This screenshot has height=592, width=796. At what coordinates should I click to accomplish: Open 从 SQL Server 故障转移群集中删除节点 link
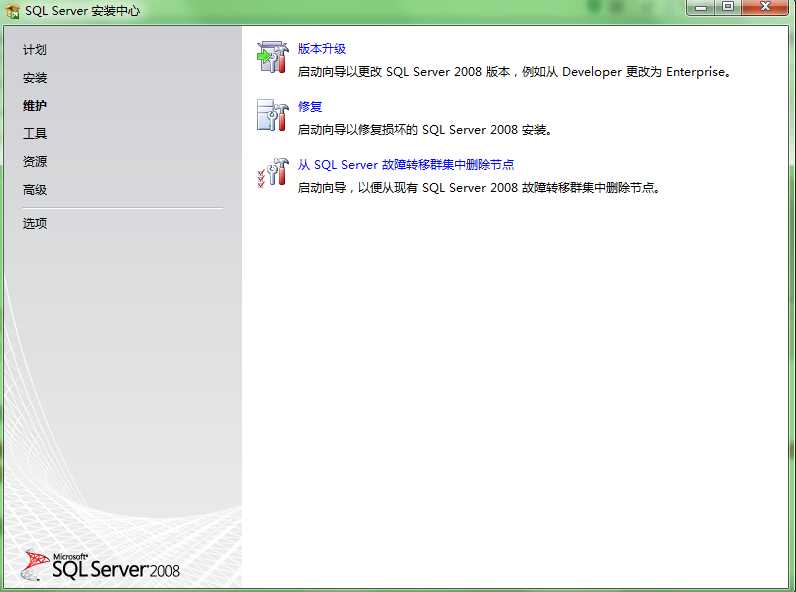point(406,165)
